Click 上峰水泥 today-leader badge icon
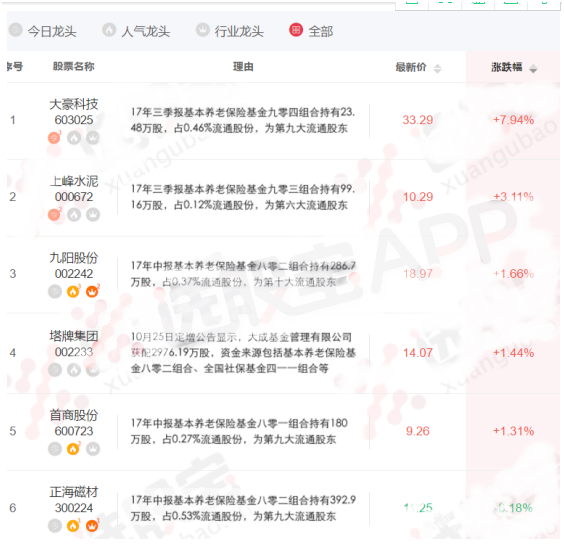Viewport: 564px width, 544px height. pyautogui.click(x=54, y=214)
